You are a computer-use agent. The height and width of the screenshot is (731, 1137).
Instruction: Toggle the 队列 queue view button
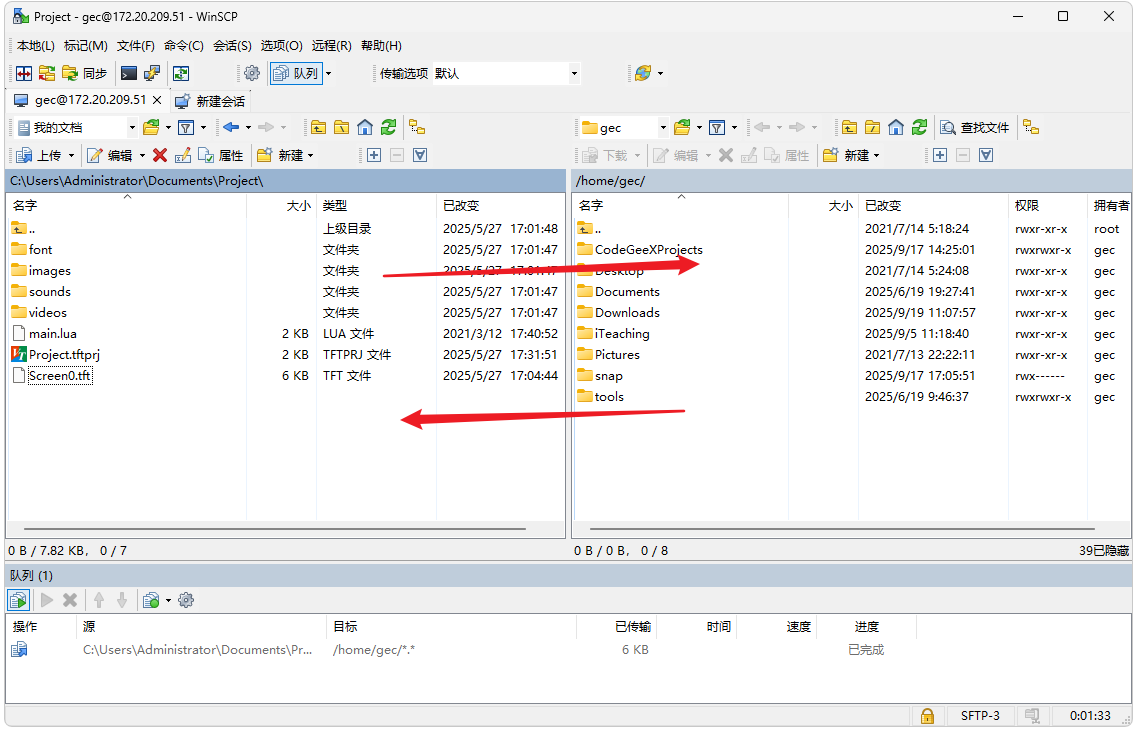296,73
